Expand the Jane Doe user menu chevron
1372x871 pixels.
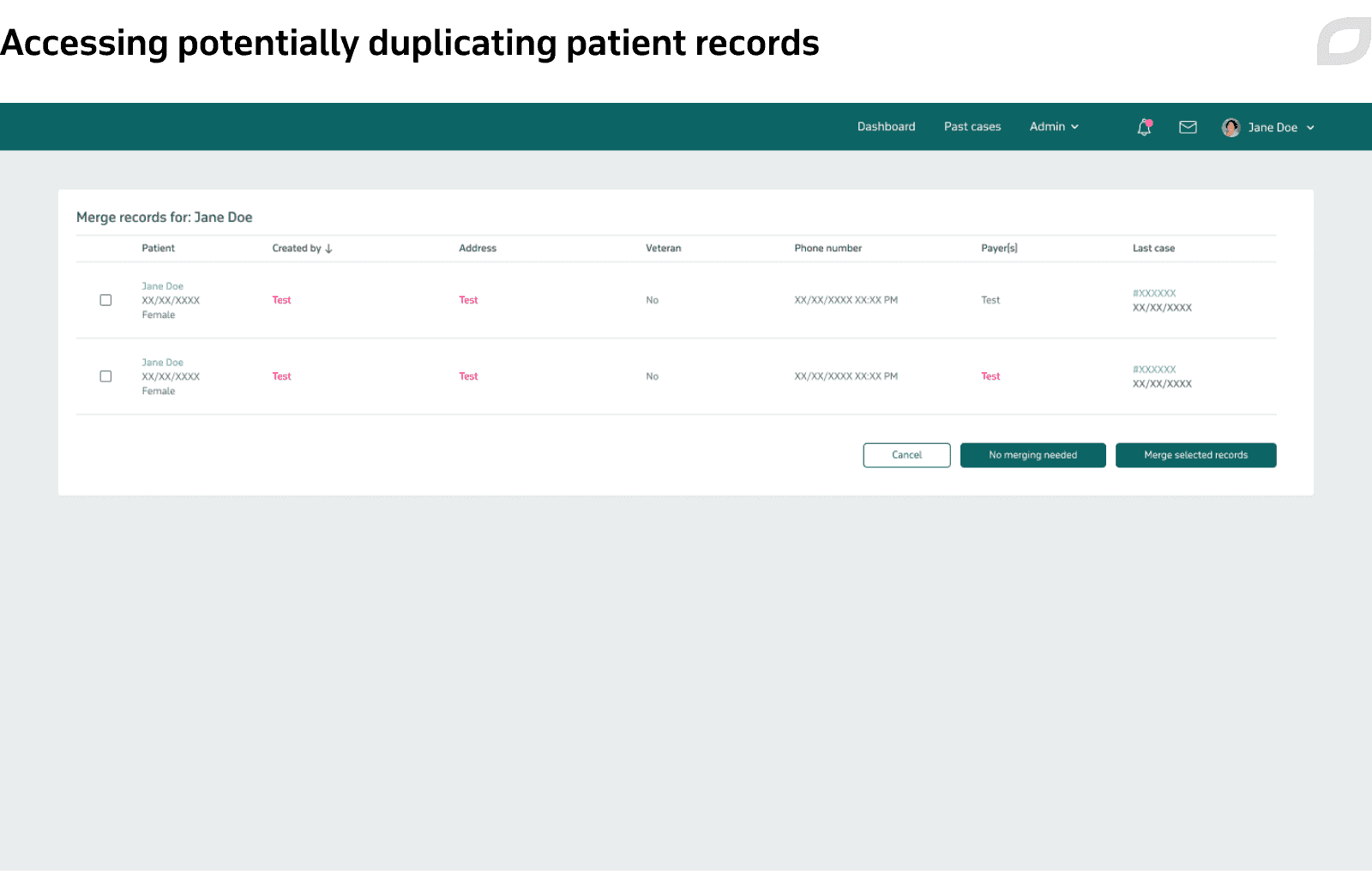pyautogui.click(x=1310, y=128)
